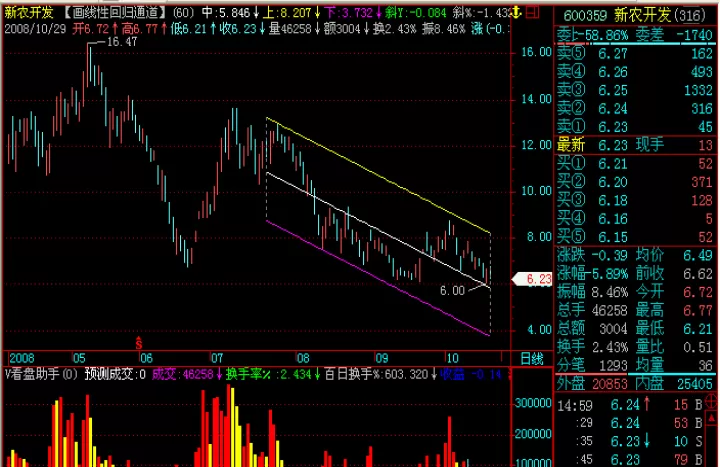Select the 买① 6.21 bid row
This screenshot has height=467, width=720.
point(635,163)
